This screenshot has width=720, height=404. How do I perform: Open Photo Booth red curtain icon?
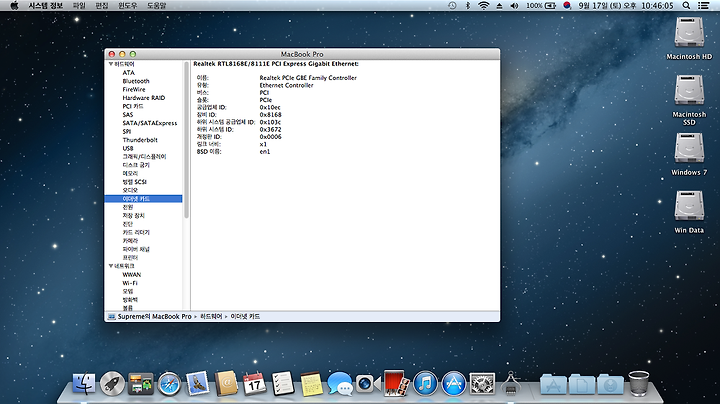pyautogui.click(x=397, y=383)
